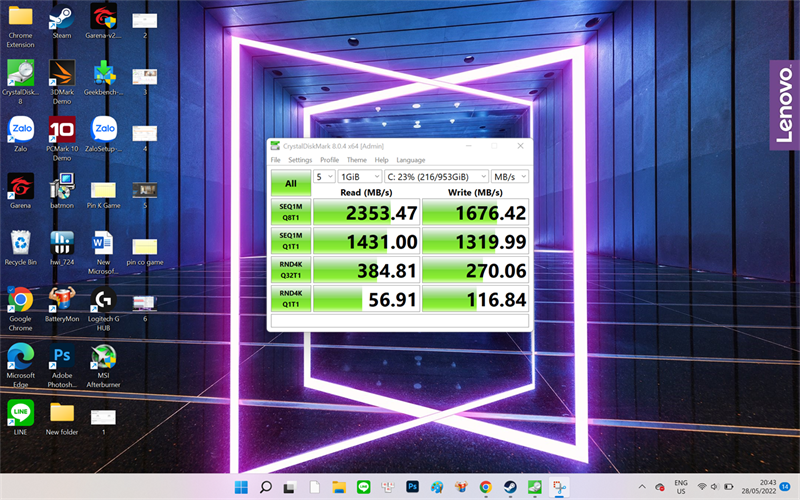Select the MSI Afterburner desktop icon
The image size is (800, 500).
pyautogui.click(x=104, y=365)
